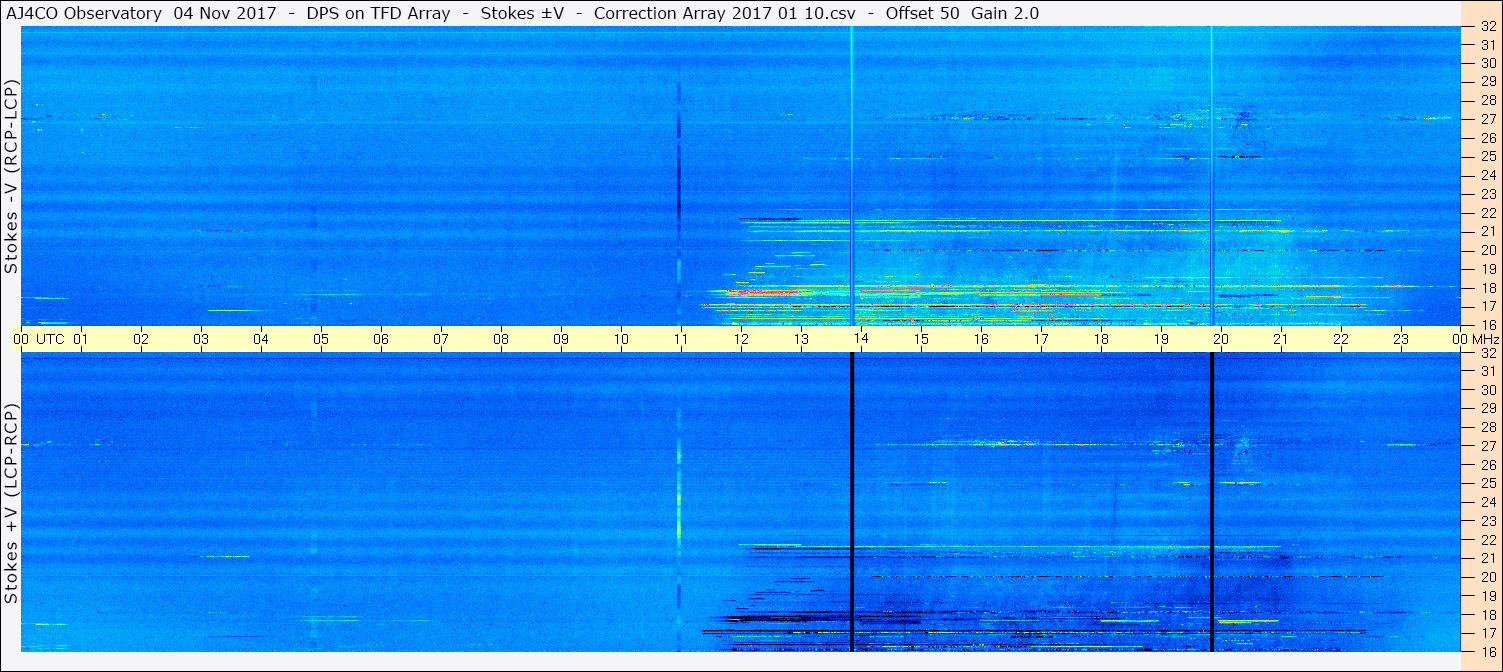Click the 32 MHz tick of Stokes +V panel
The width and height of the screenshot is (1503, 672).
(x=1488, y=353)
